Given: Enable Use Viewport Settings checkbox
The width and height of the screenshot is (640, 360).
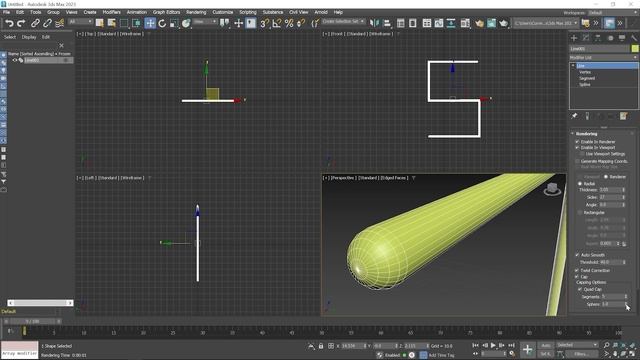Looking at the screenshot, I should point(582,154).
